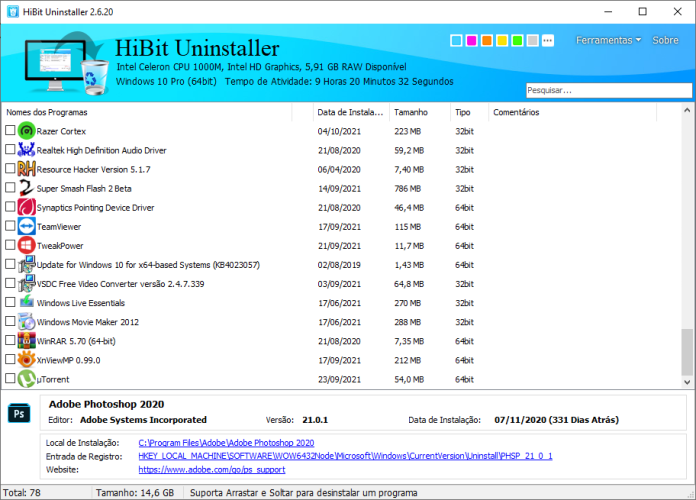The height and width of the screenshot is (500, 696).
Task: Open more theme colors ellipsis button
Action: tap(548, 41)
